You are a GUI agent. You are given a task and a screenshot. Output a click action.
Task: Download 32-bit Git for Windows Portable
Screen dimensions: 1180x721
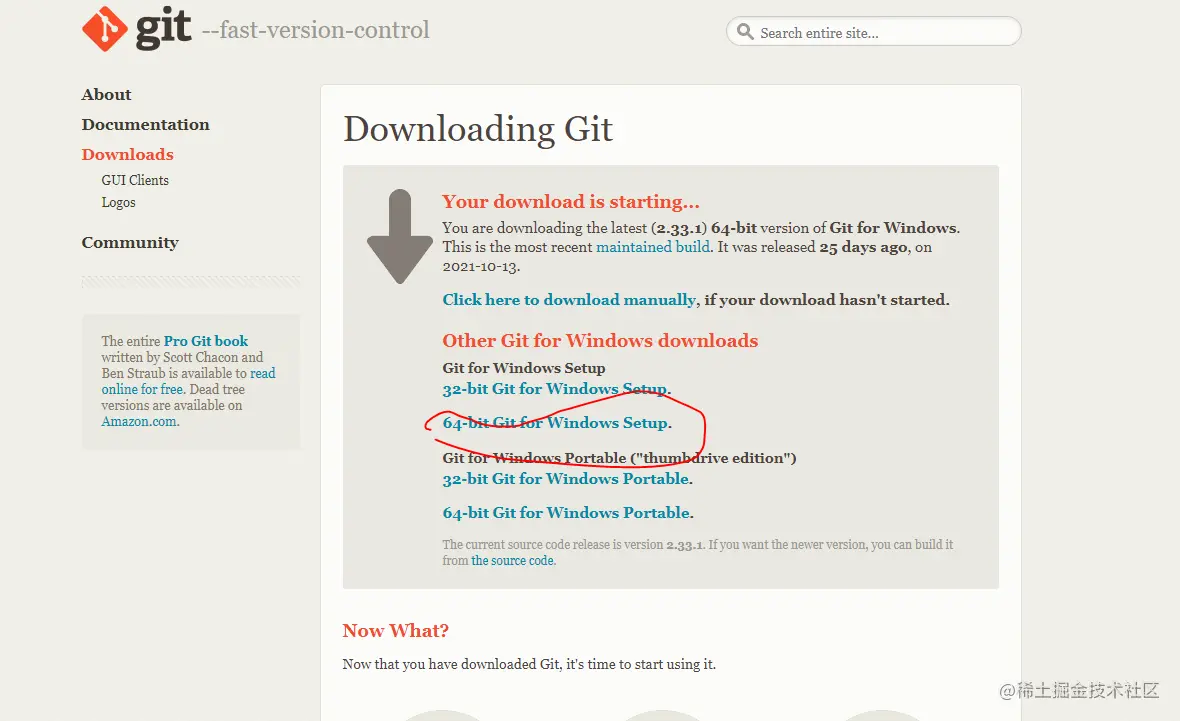coord(566,479)
